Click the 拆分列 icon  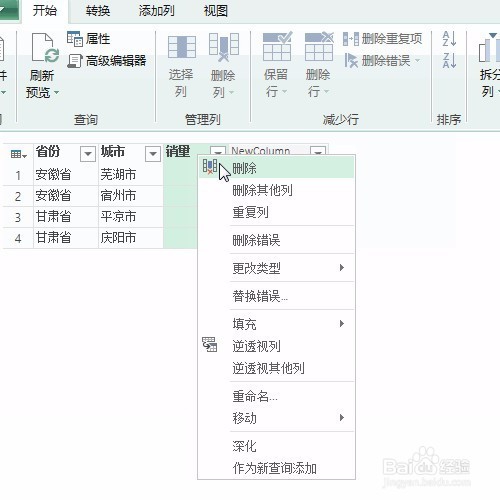tap(489, 48)
